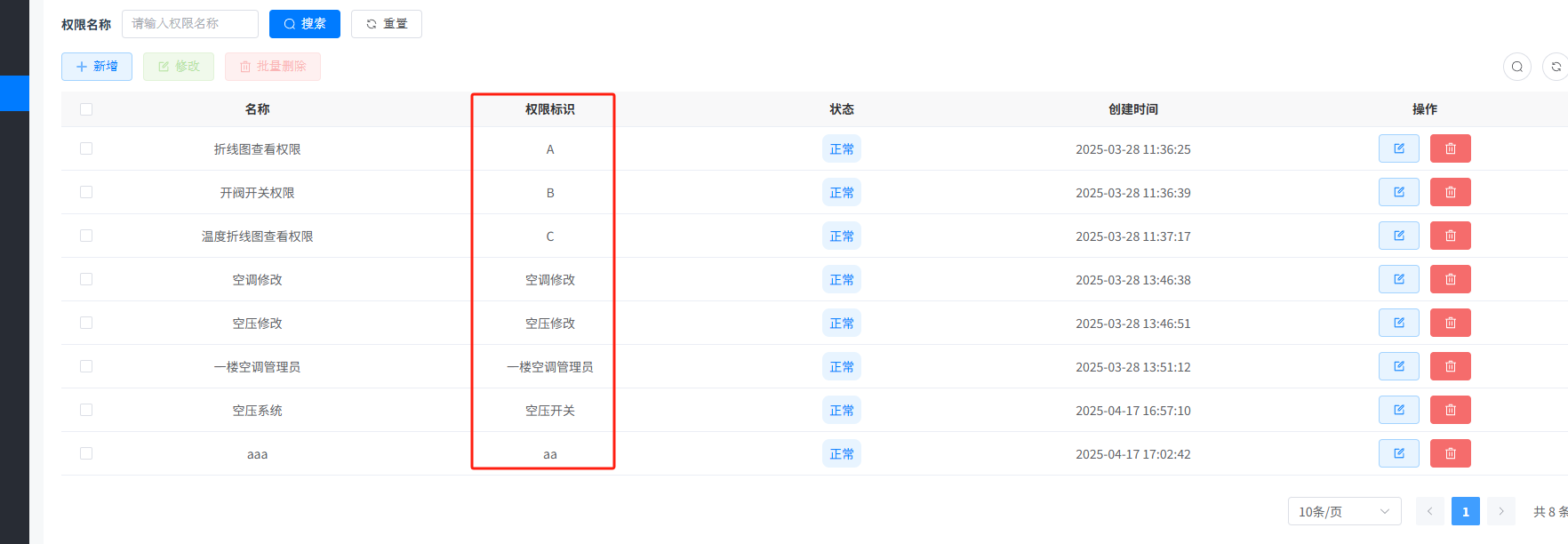Edit the aaa row
Image resolution: width=1568 pixels, height=544 pixels.
[1398, 453]
